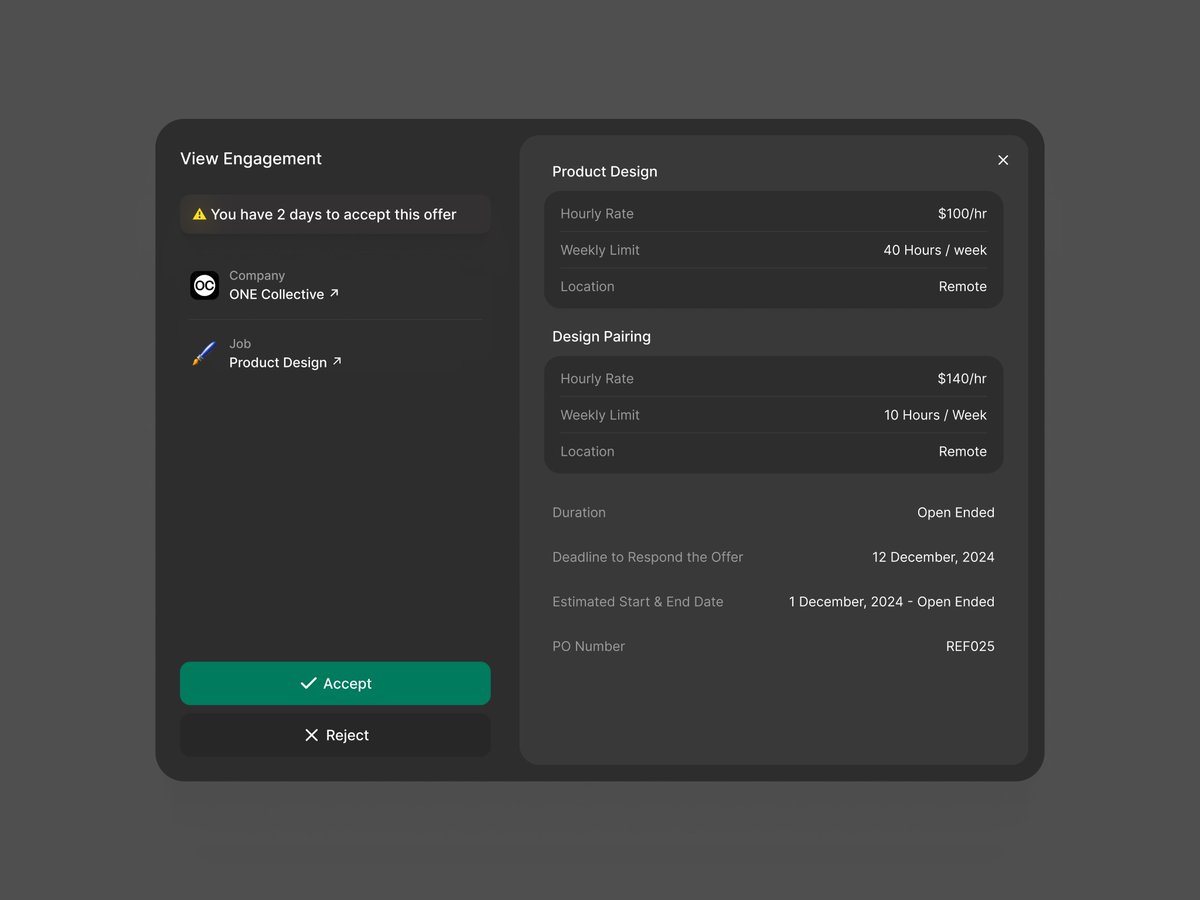
Task: Click the ONE Collective company logo
Action: coord(205,285)
